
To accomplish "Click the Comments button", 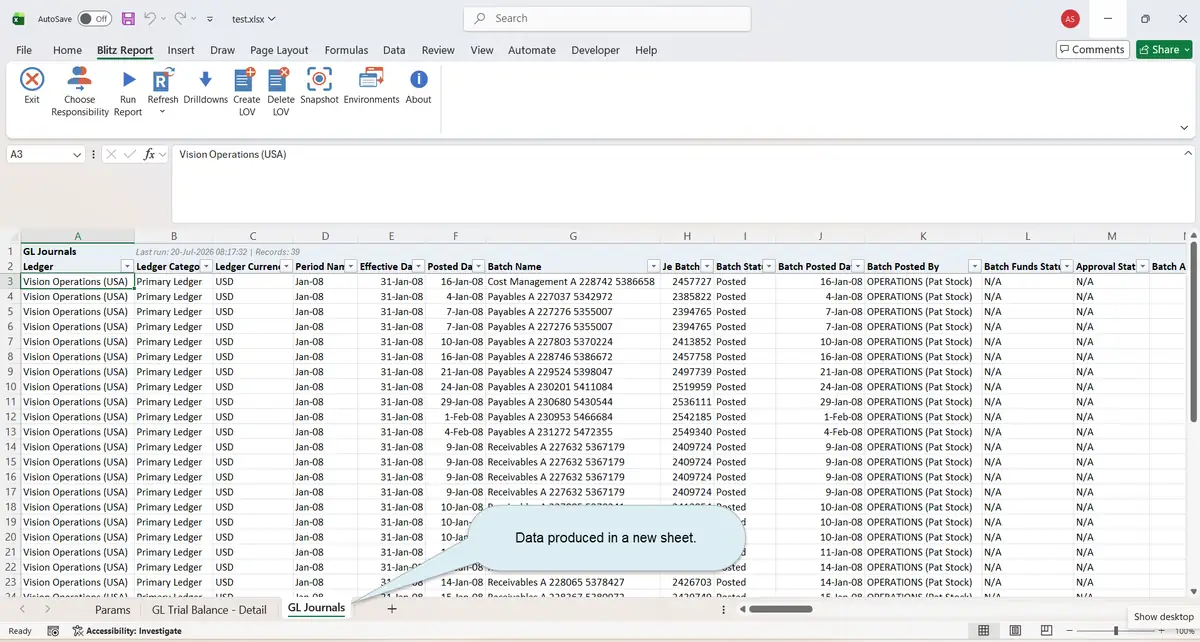I will [x=1092, y=50].
